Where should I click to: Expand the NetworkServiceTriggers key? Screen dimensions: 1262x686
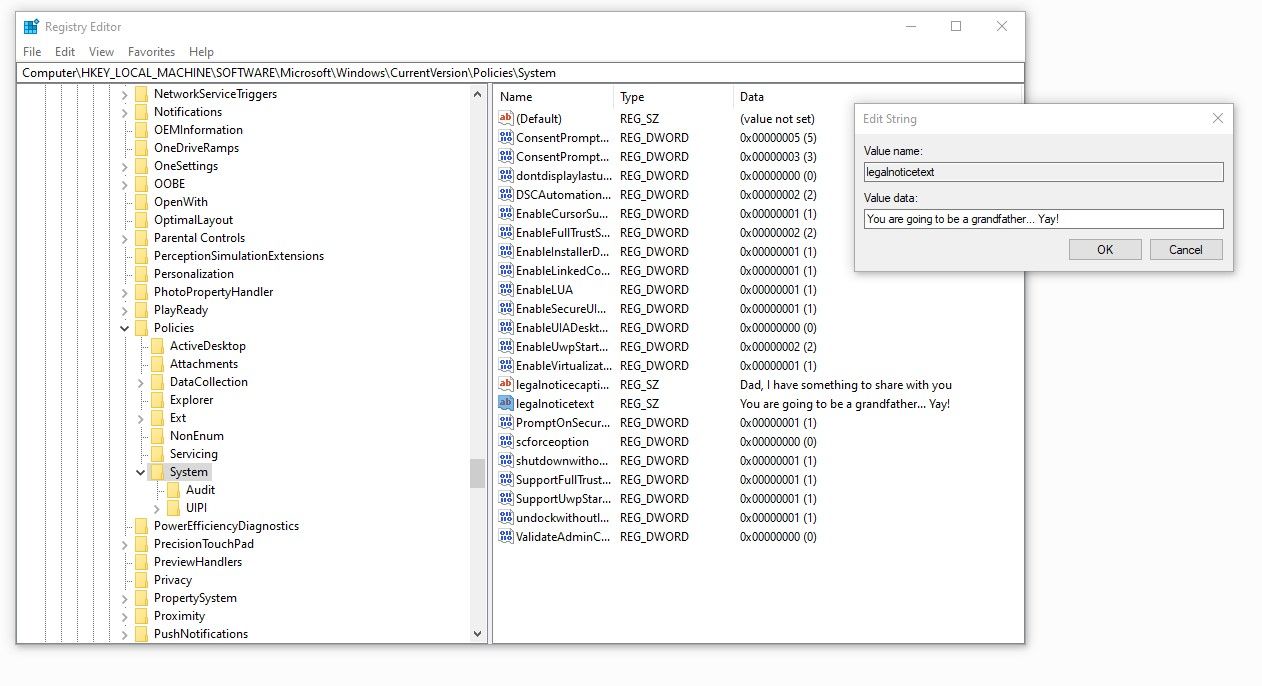(125, 94)
